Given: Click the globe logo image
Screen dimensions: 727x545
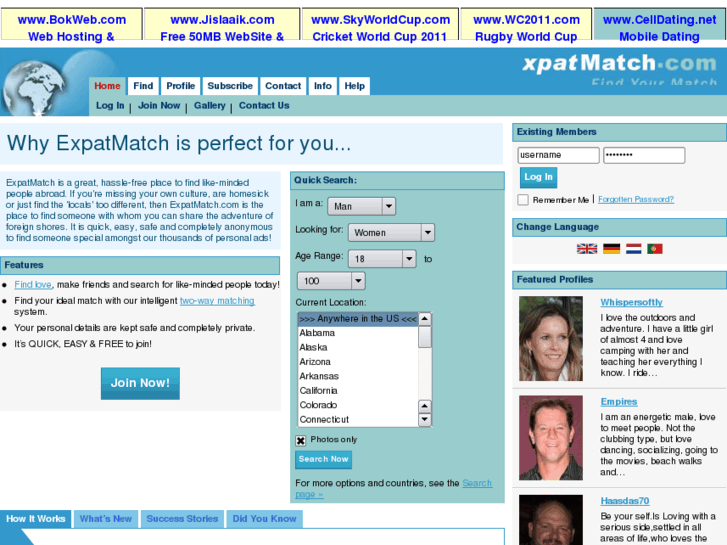Looking at the screenshot, I should (34, 88).
